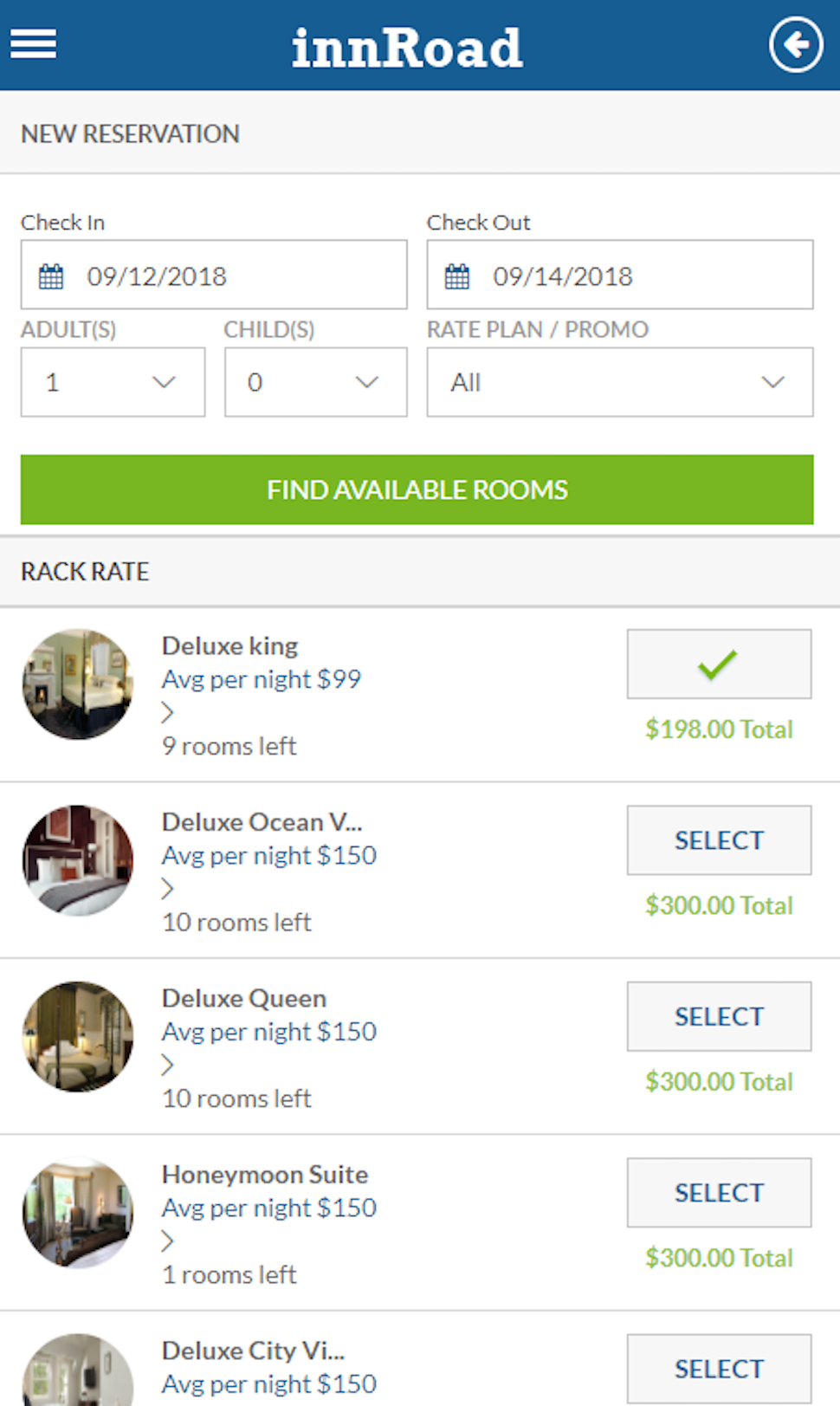Expand Honeymoon Suite details chevron
This screenshot has width=840, height=1406.
168,1241
